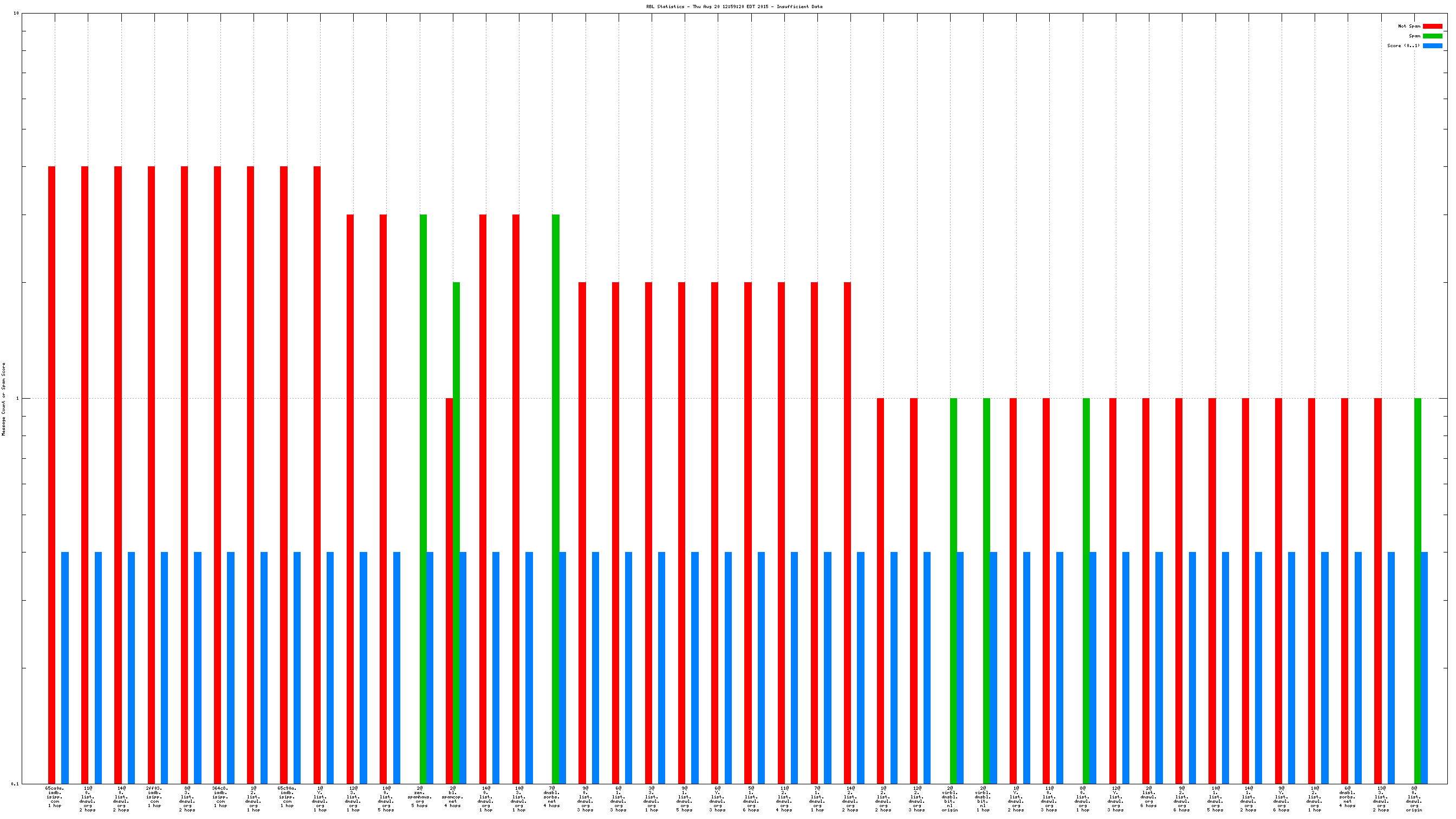The width and height of the screenshot is (1456, 819).
Task: Click the 'Not Spam' legend label
Action: (1408, 26)
